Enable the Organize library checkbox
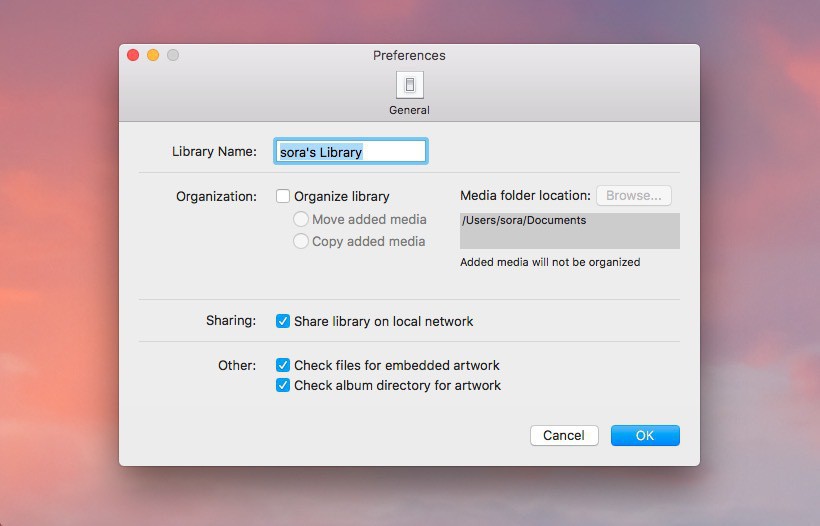 [x=283, y=197]
